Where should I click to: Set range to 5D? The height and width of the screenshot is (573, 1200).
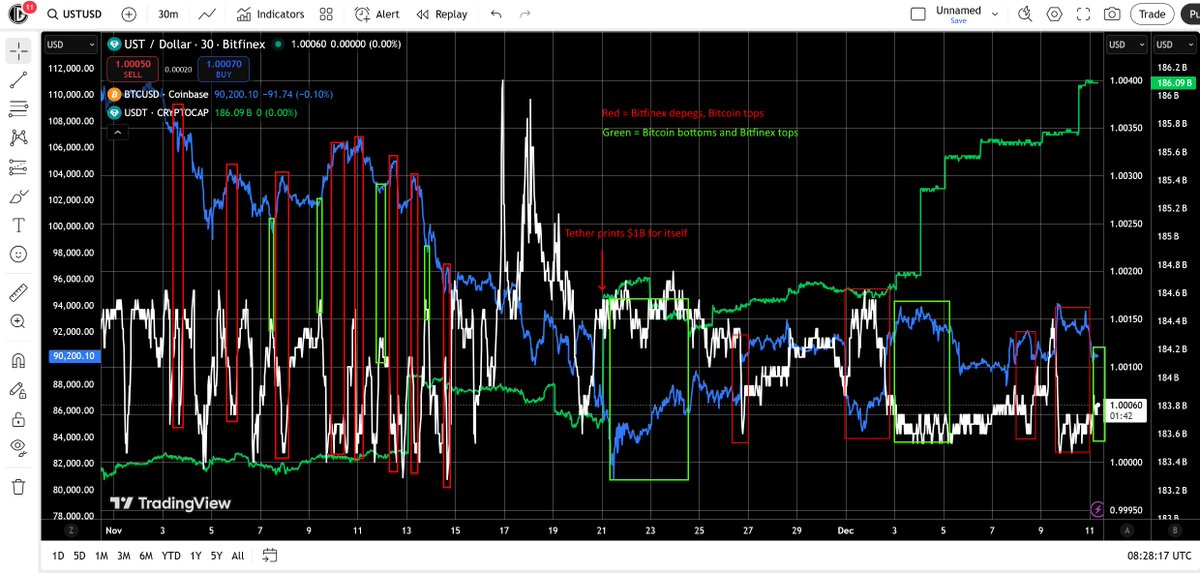[x=79, y=555]
